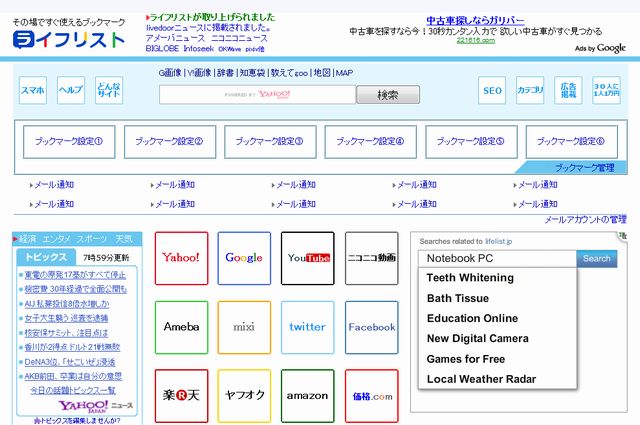Open the 楽天 site tile
The height and width of the screenshot is (425, 640).
coord(181,396)
